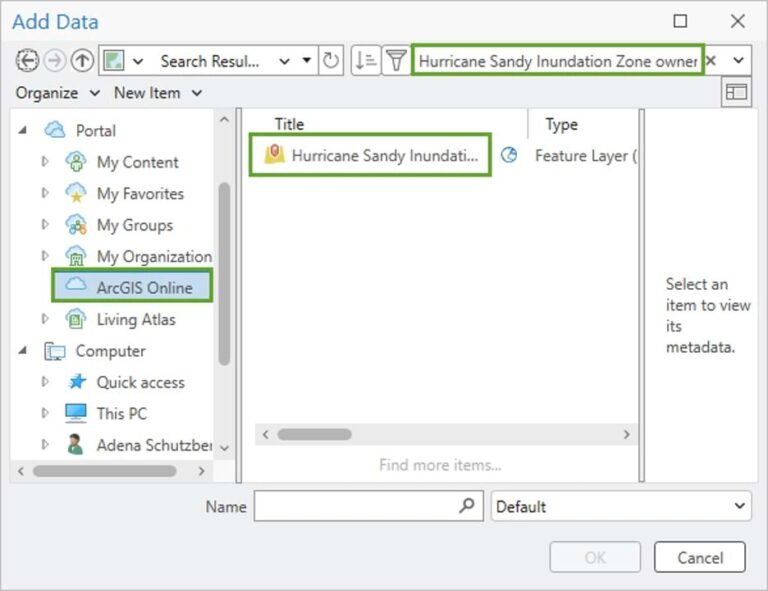Expand the Quick access node

click(45, 381)
